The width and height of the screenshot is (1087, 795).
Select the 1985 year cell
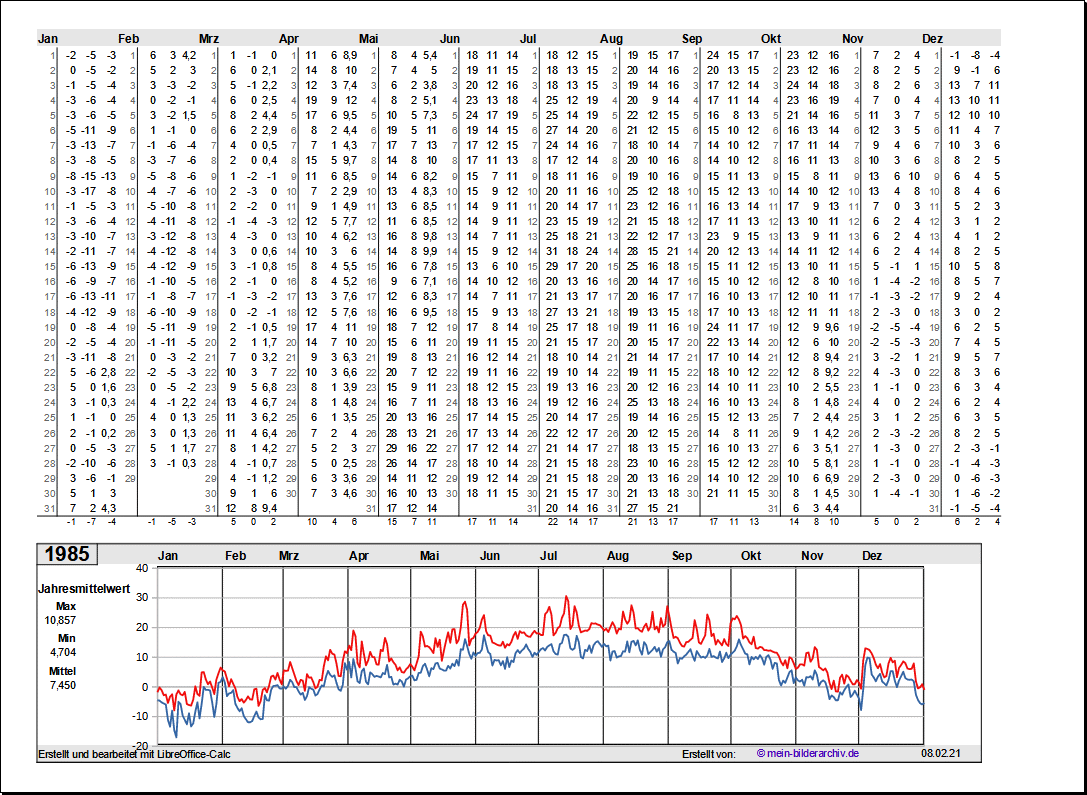[x=66, y=554]
